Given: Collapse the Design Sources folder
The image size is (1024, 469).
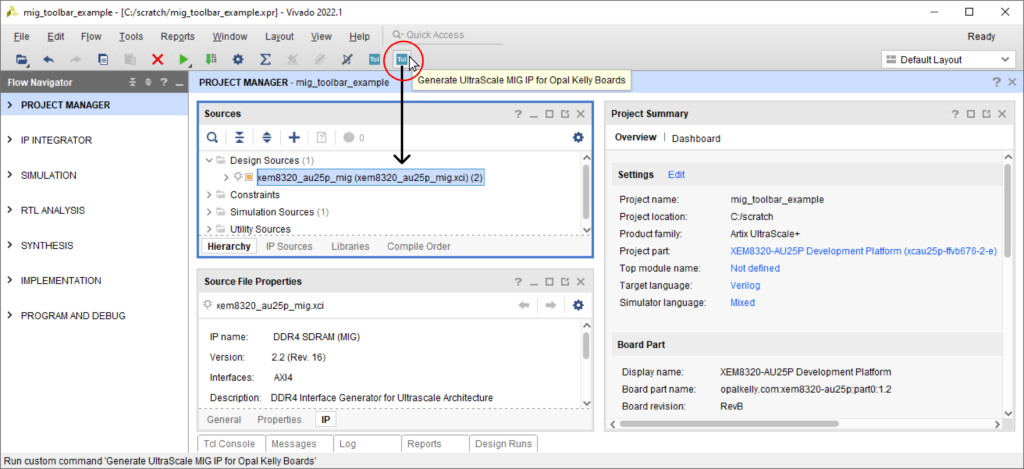Looking at the screenshot, I should 209,160.
